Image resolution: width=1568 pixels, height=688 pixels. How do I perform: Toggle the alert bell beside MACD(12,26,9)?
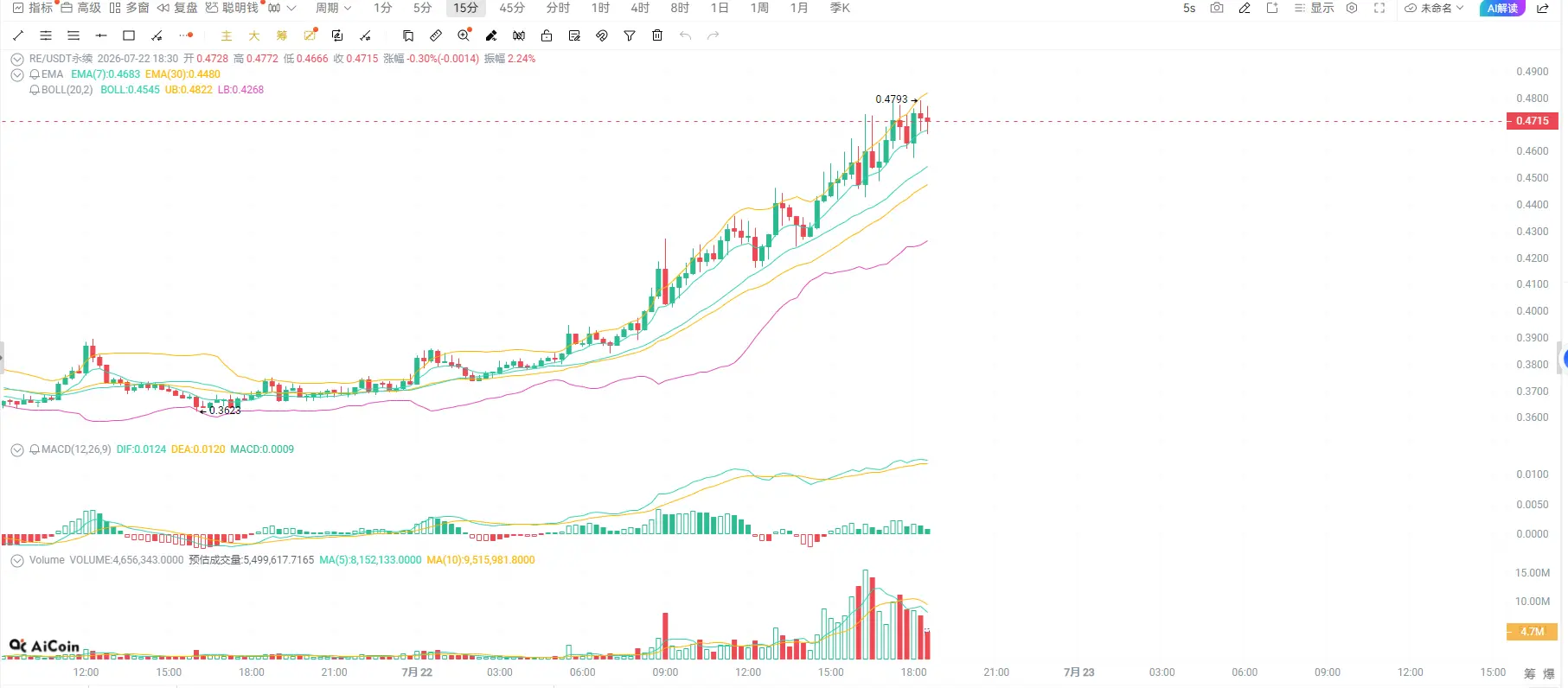point(35,449)
